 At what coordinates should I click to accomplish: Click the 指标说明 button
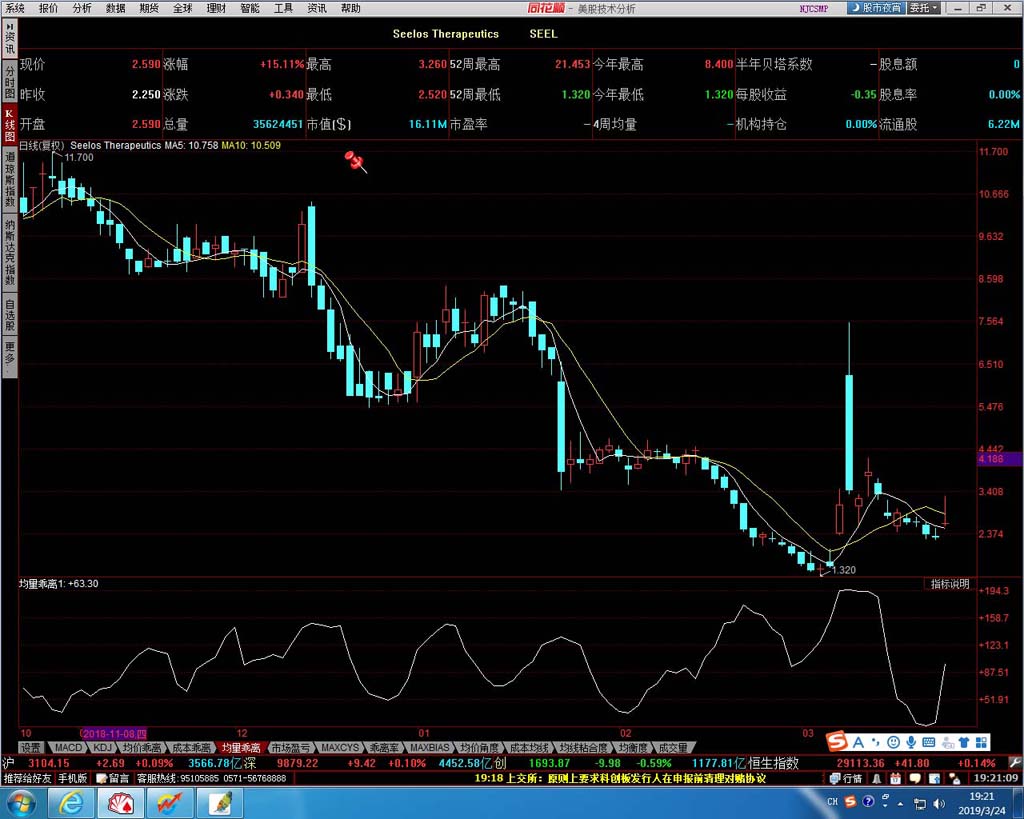pyautogui.click(x=950, y=584)
